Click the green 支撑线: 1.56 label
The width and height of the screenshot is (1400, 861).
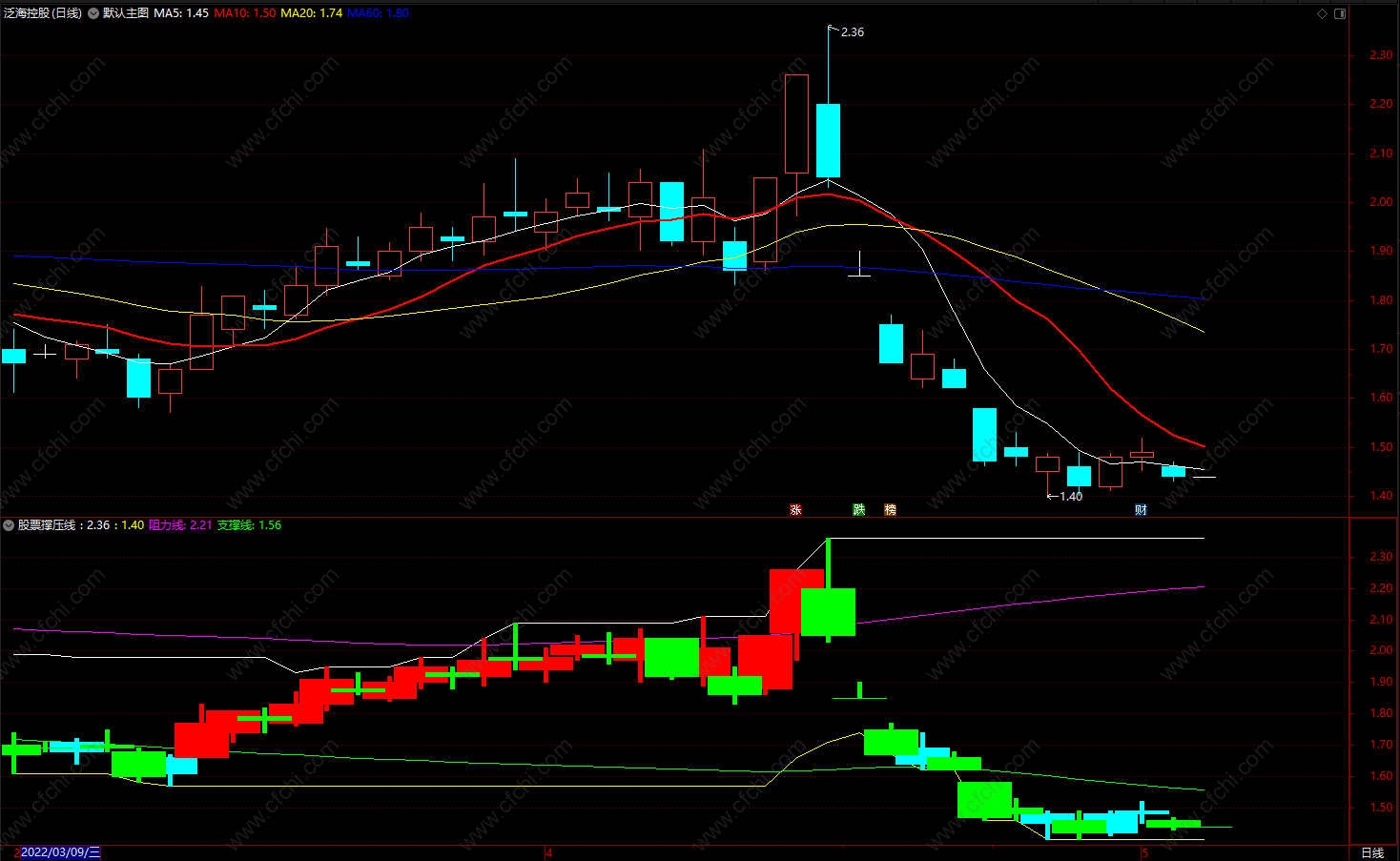click(249, 525)
